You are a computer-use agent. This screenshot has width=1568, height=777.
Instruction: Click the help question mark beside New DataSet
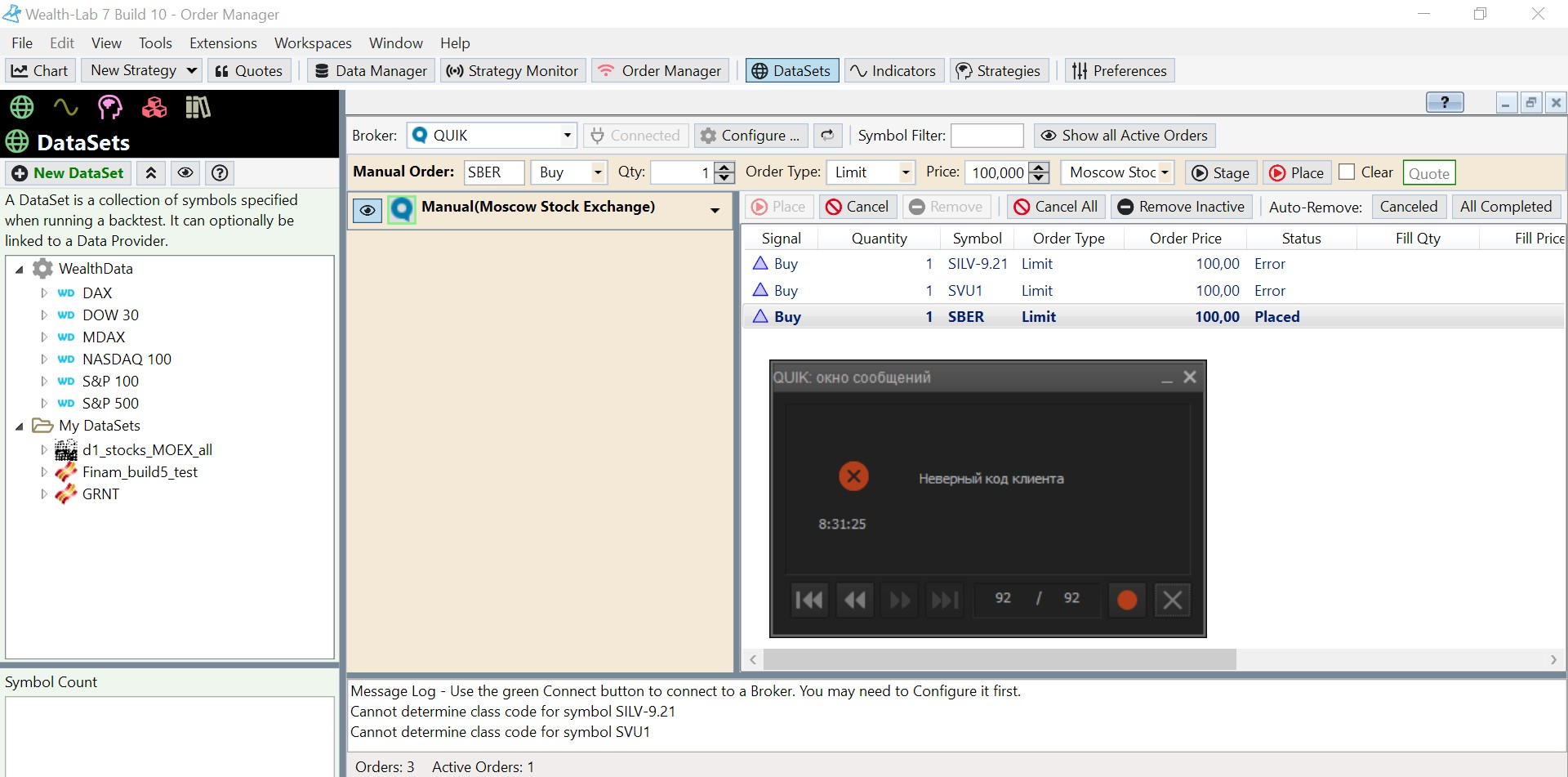tap(219, 173)
